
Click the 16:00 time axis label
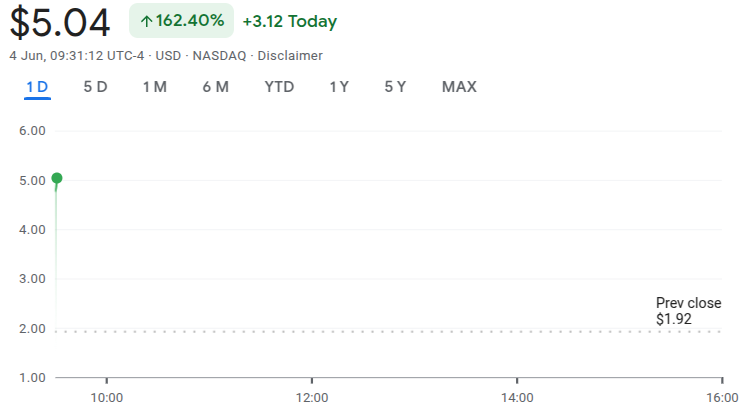pos(721,397)
